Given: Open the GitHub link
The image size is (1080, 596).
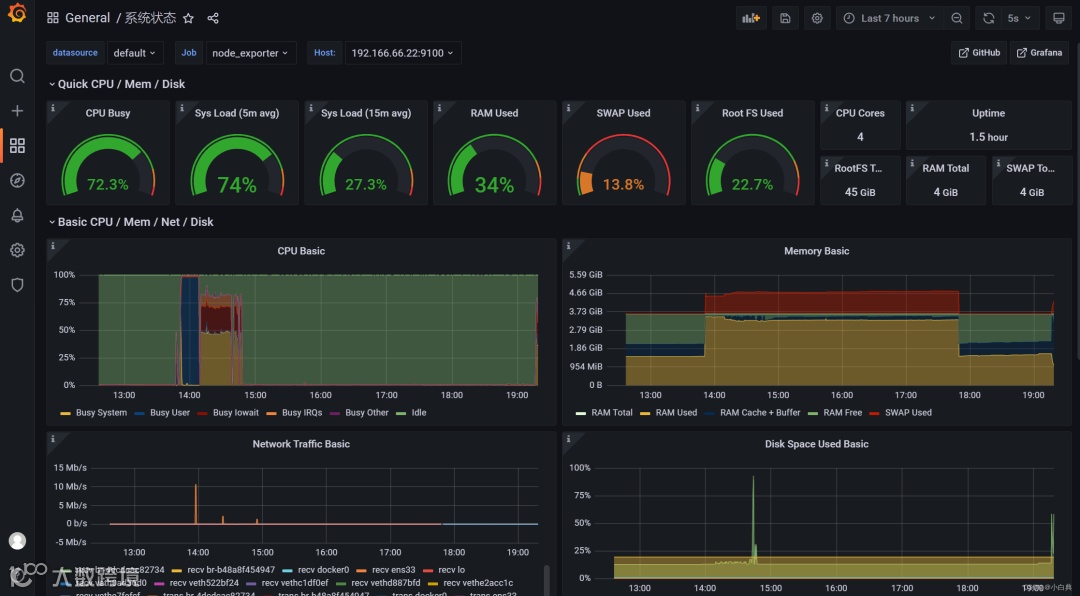Looking at the screenshot, I should coord(979,53).
